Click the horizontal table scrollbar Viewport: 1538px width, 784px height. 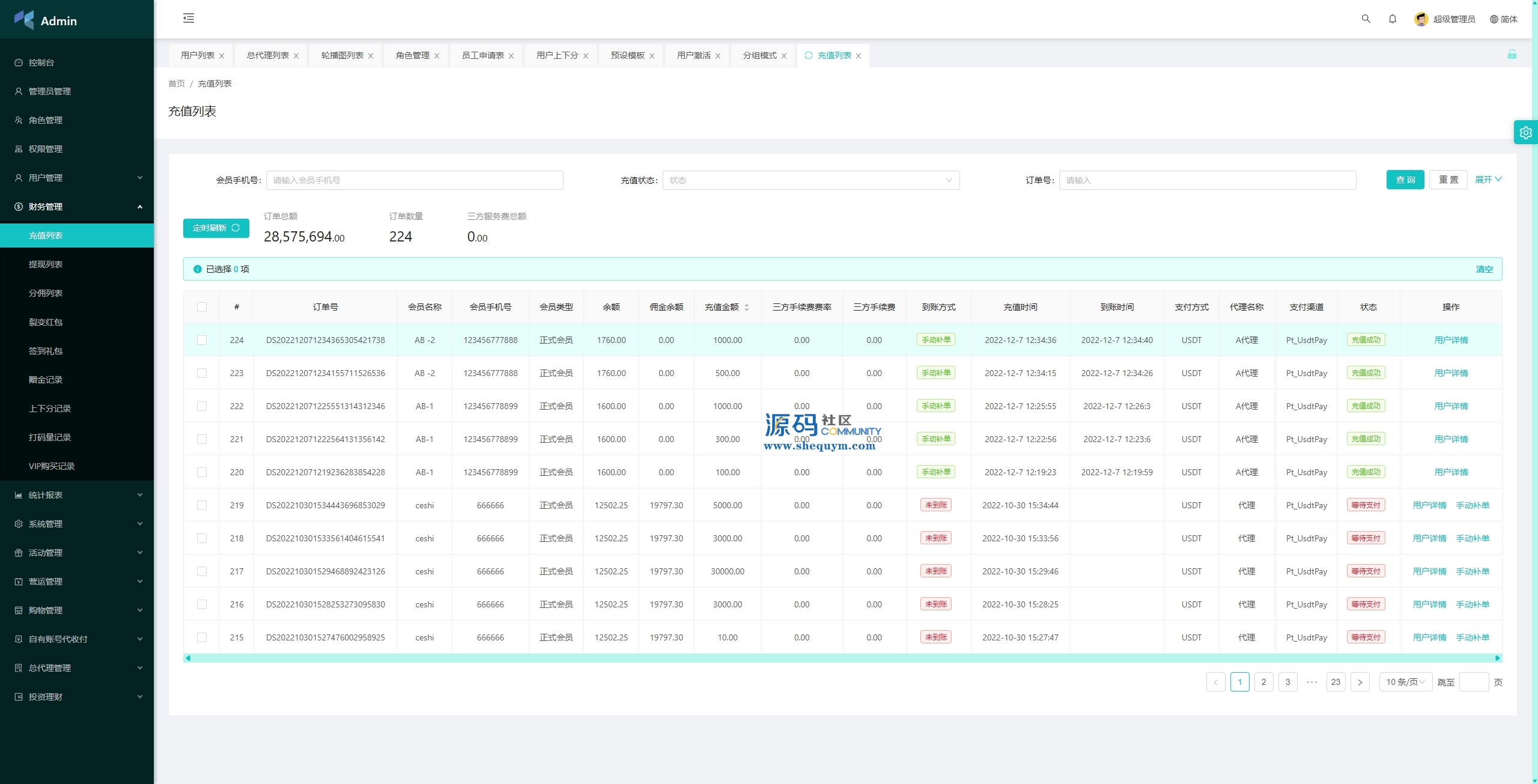[841, 658]
